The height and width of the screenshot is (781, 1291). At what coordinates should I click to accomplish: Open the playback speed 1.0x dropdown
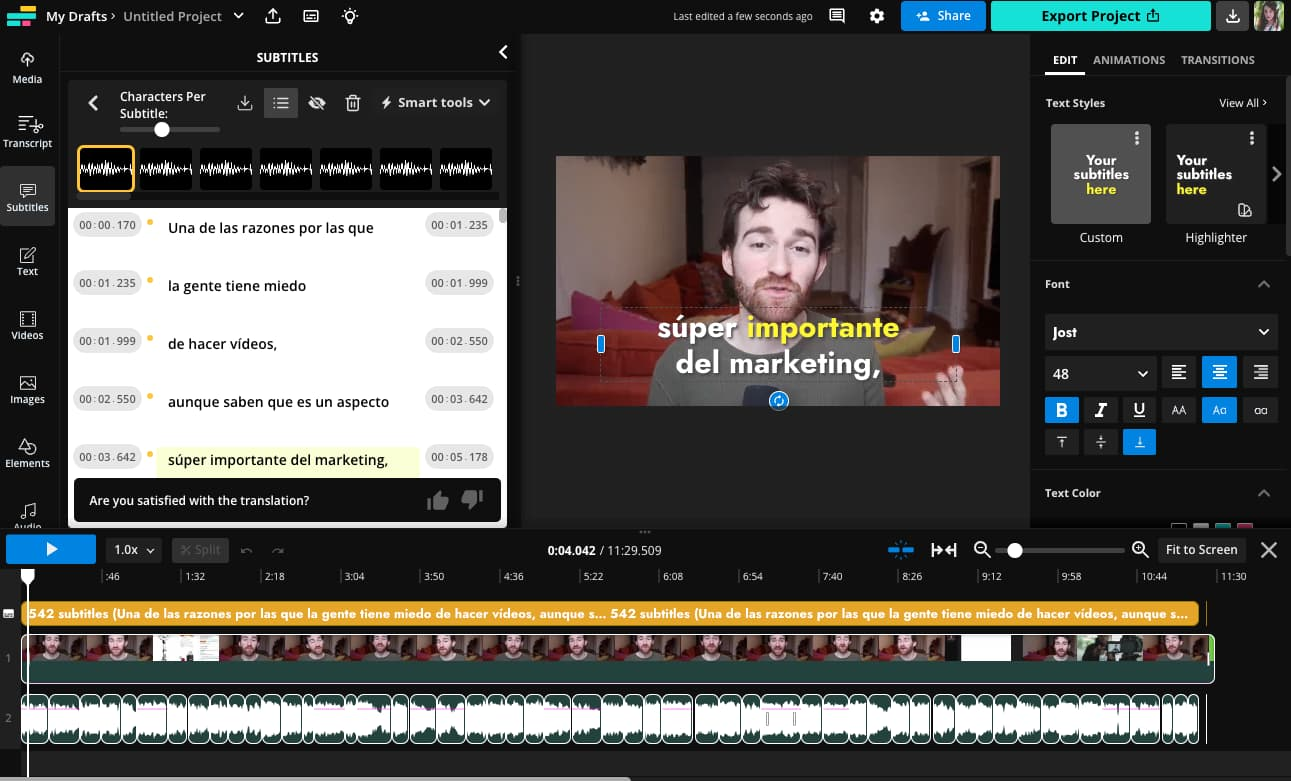coord(134,549)
